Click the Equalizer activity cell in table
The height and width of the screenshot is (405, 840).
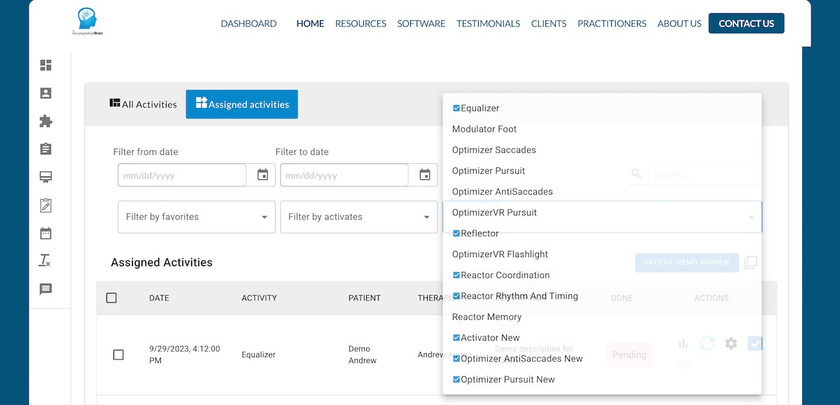point(258,355)
